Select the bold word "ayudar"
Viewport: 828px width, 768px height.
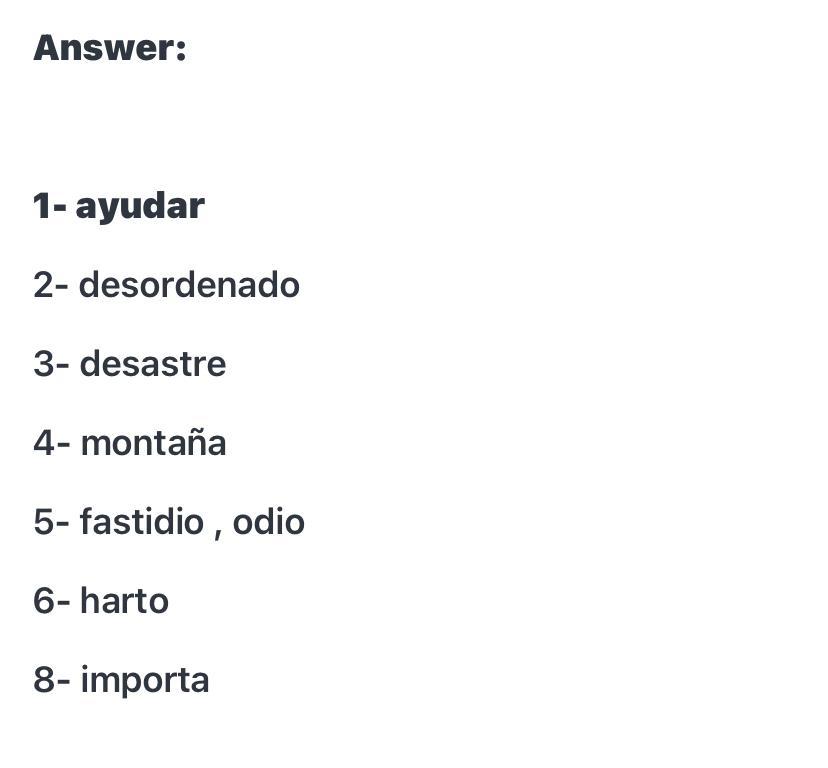click(x=140, y=208)
